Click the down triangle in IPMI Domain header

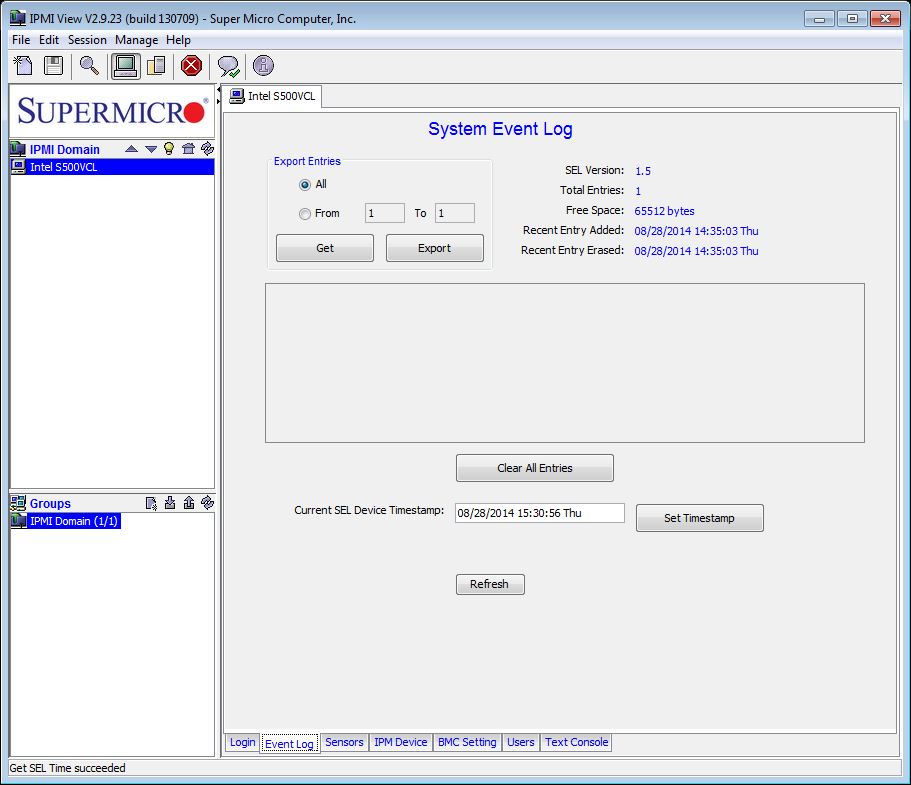(151, 149)
